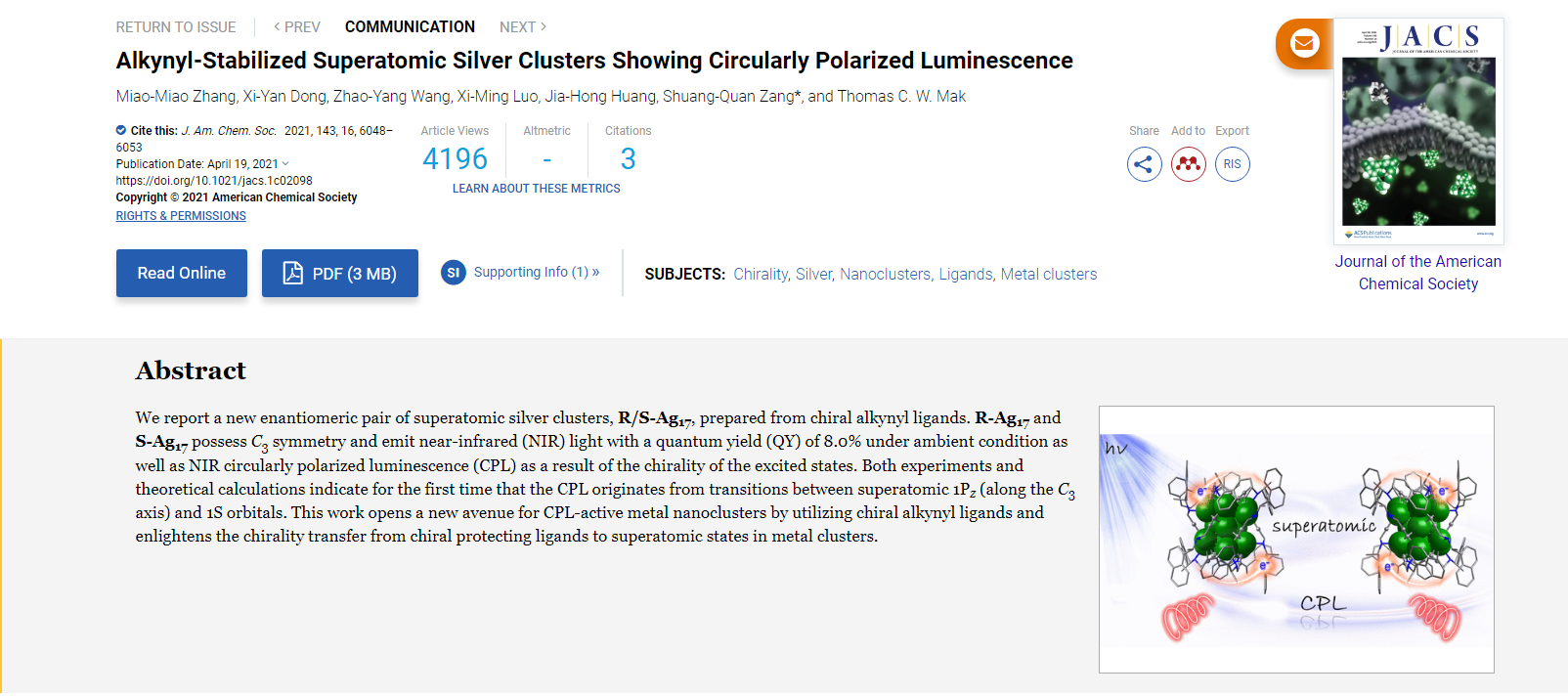The height and width of the screenshot is (696, 1568).
Task: Click the Share icon button
Action: pyautogui.click(x=1144, y=164)
